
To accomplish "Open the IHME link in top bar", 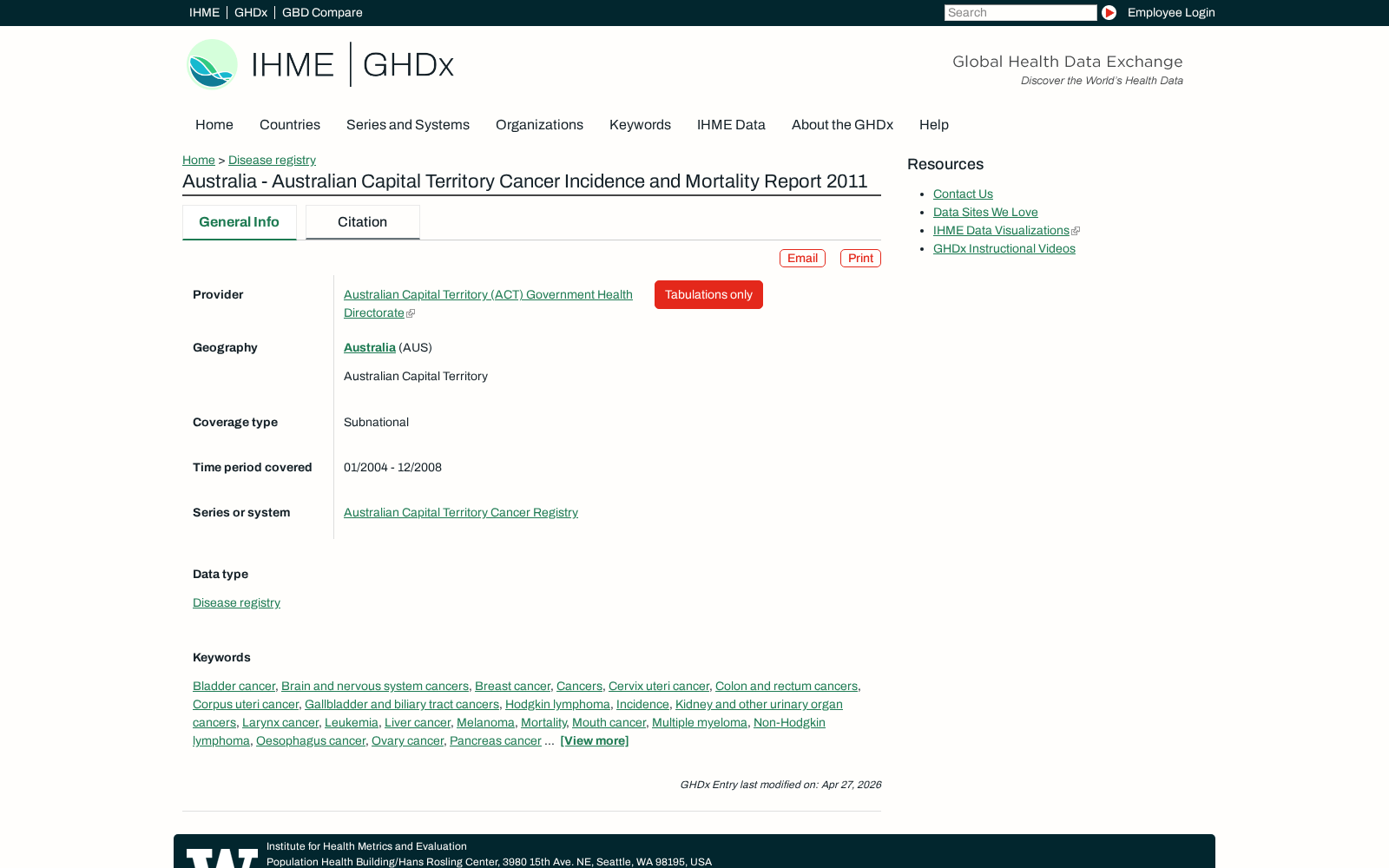I will [204, 12].
